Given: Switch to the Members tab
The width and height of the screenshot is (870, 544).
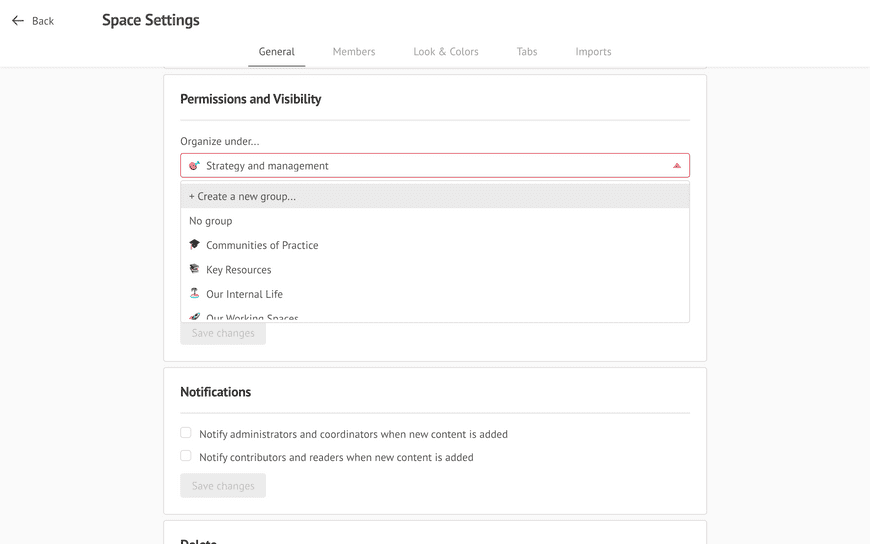Looking at the screenshot, I should click(x=354, y=52).
